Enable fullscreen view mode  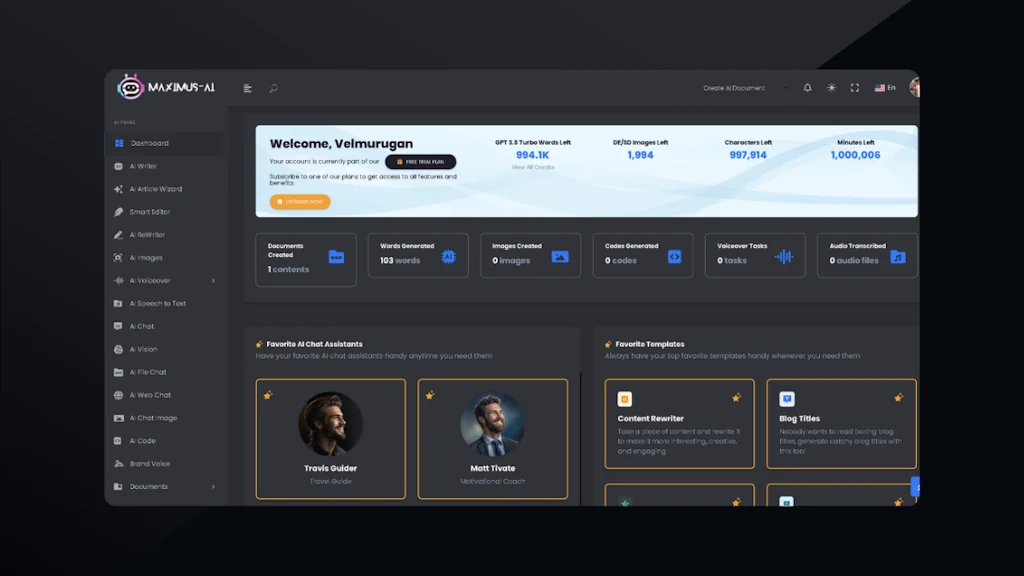[x=854, y=87]
